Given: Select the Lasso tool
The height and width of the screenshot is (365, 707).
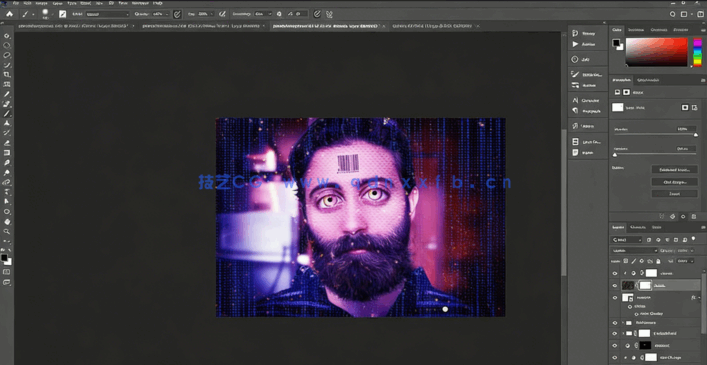Looking at the screenshot, I should pos(7,55).
